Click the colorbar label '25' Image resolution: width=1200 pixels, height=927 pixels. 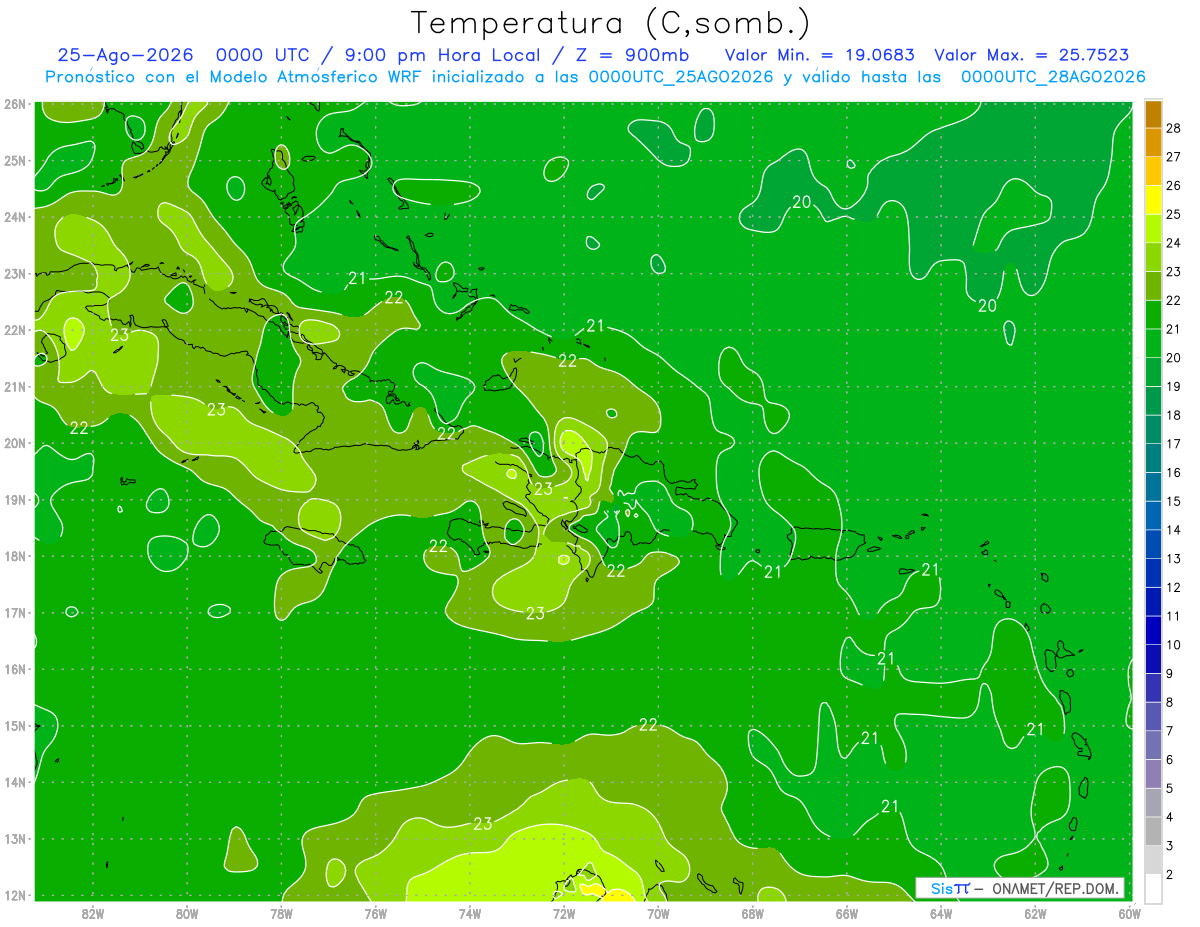pyautogui.click(x=1174, y=214)
